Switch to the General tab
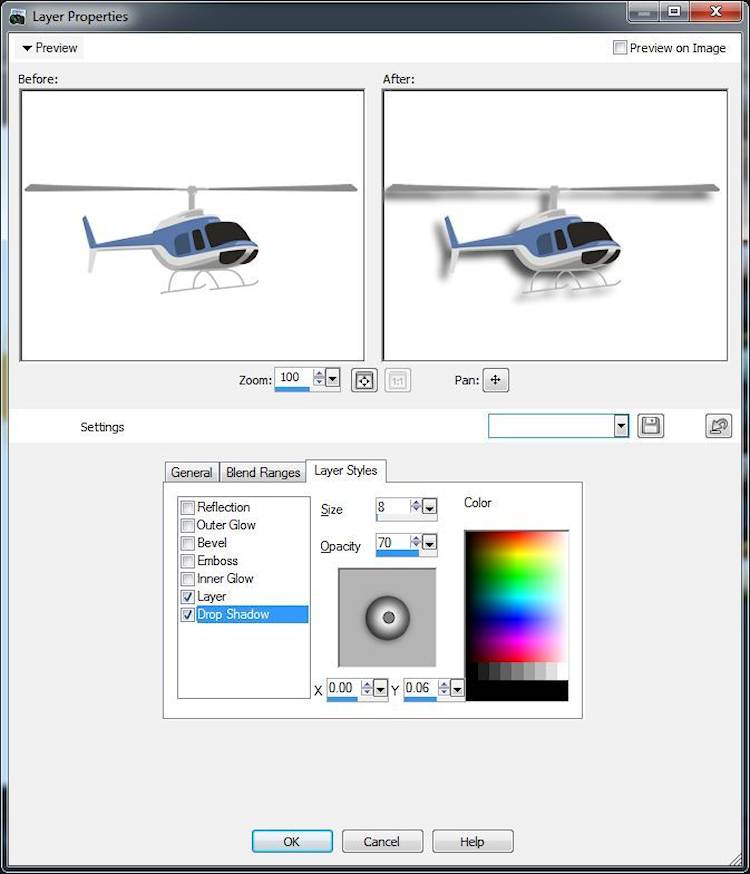Viewport: 750px width, 874px height. coord(191,472)
